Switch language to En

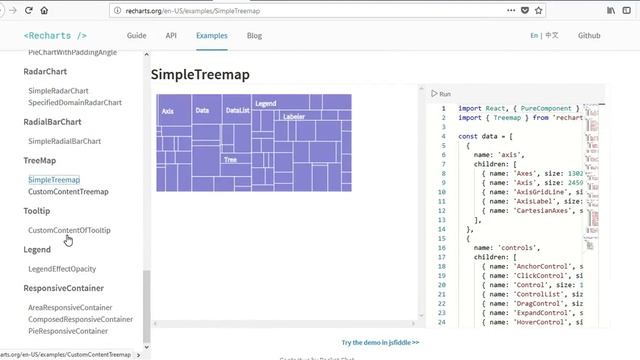(534, 36)
